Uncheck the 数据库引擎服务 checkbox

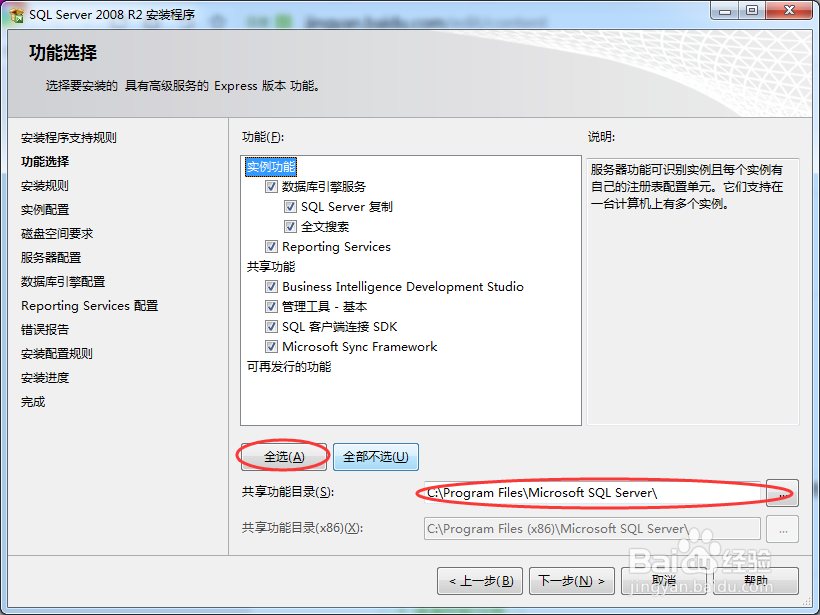[x=271, y=187]
